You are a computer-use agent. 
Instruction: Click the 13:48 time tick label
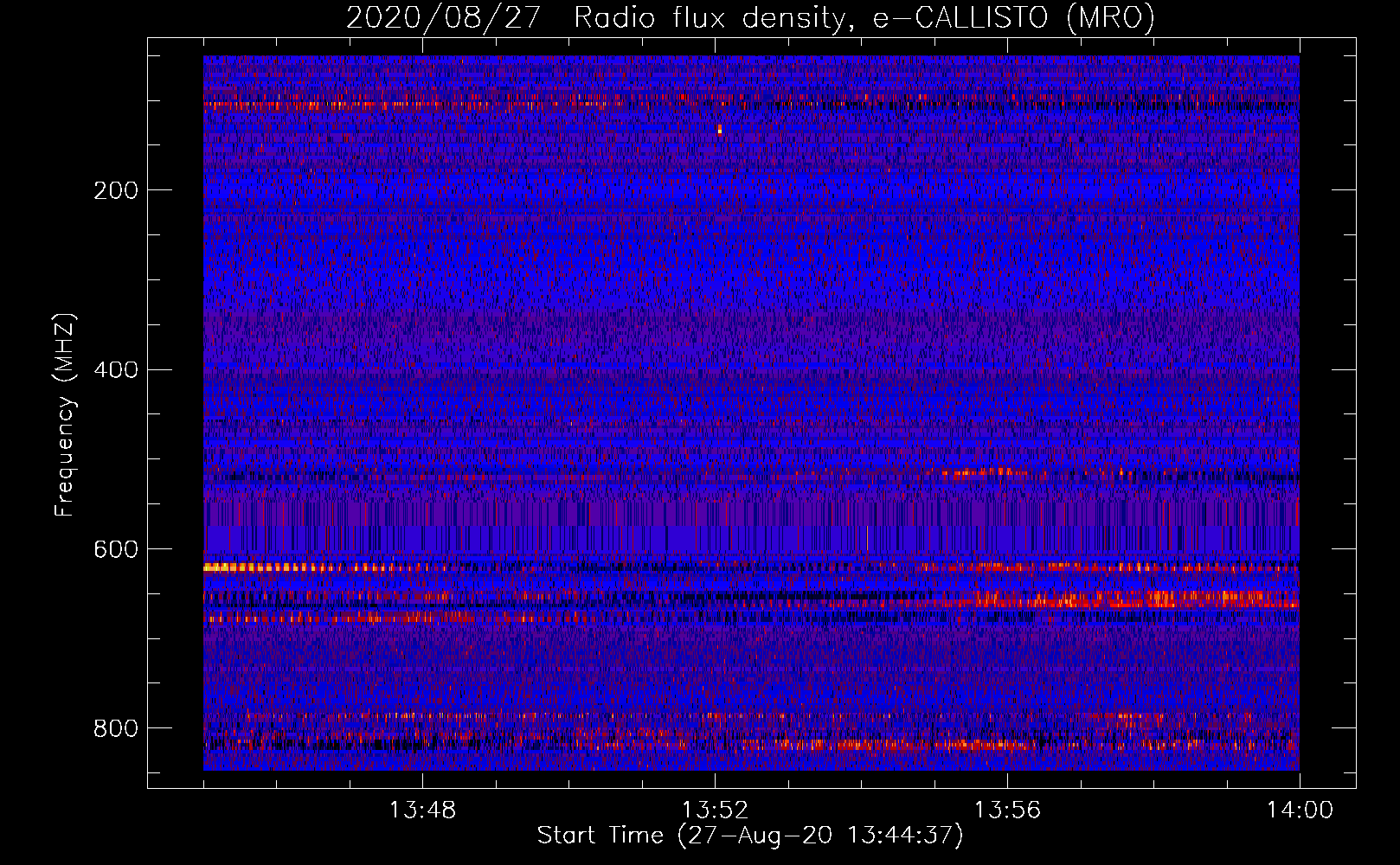click(x=422, y=811)
